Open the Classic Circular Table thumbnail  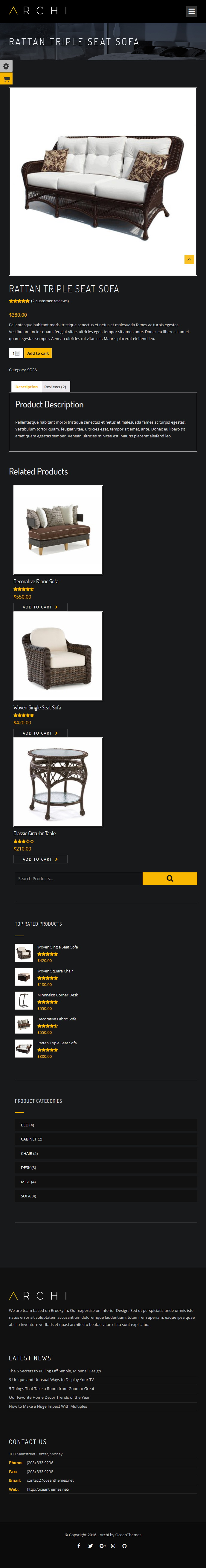pyautogui.click(x=58, y=782)
